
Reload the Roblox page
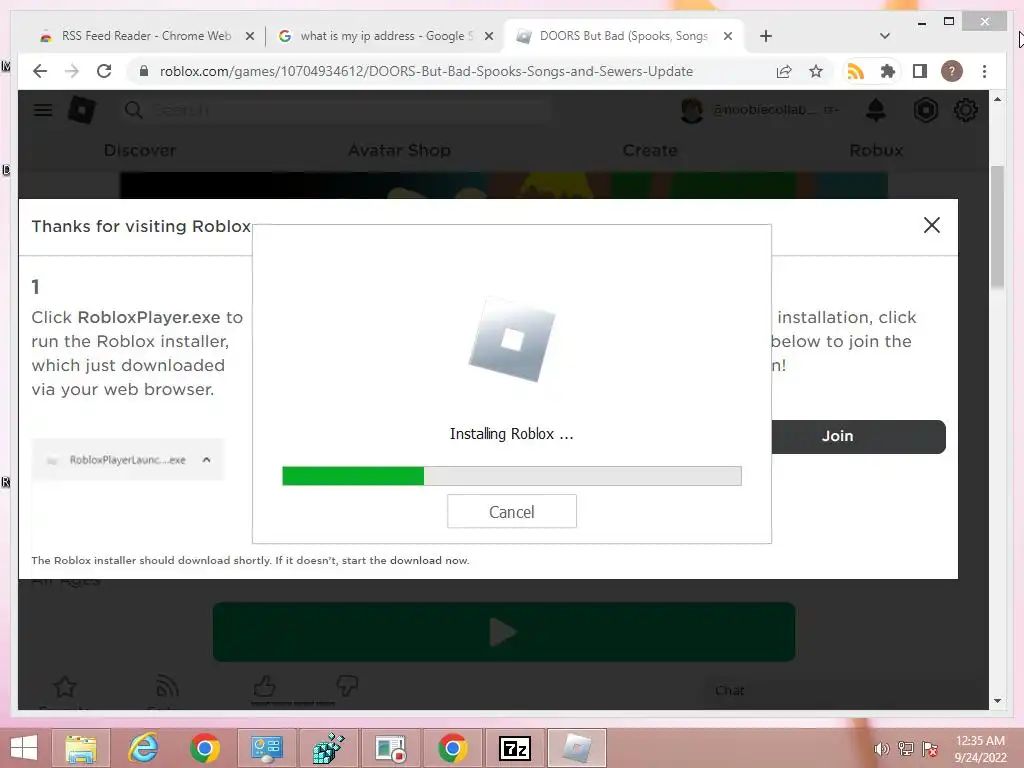pyautogui.click(x=104, y=71)
